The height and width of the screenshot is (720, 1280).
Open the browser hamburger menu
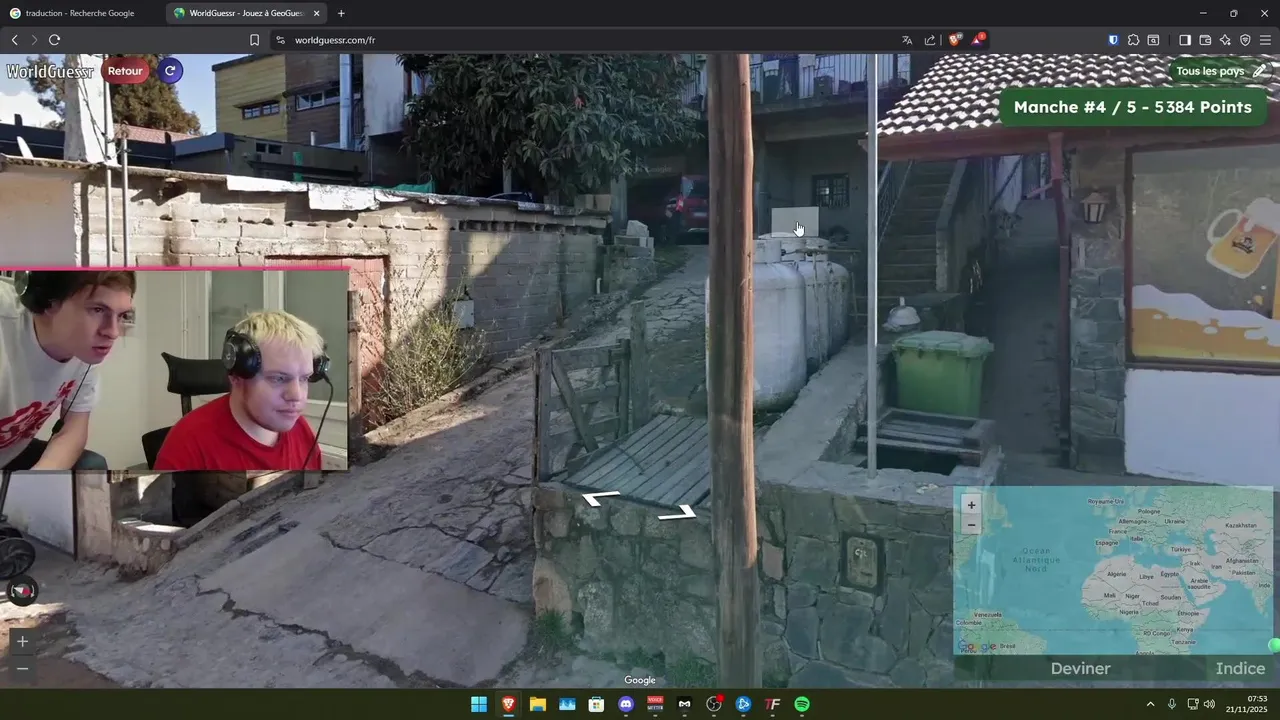(1265, 40)
